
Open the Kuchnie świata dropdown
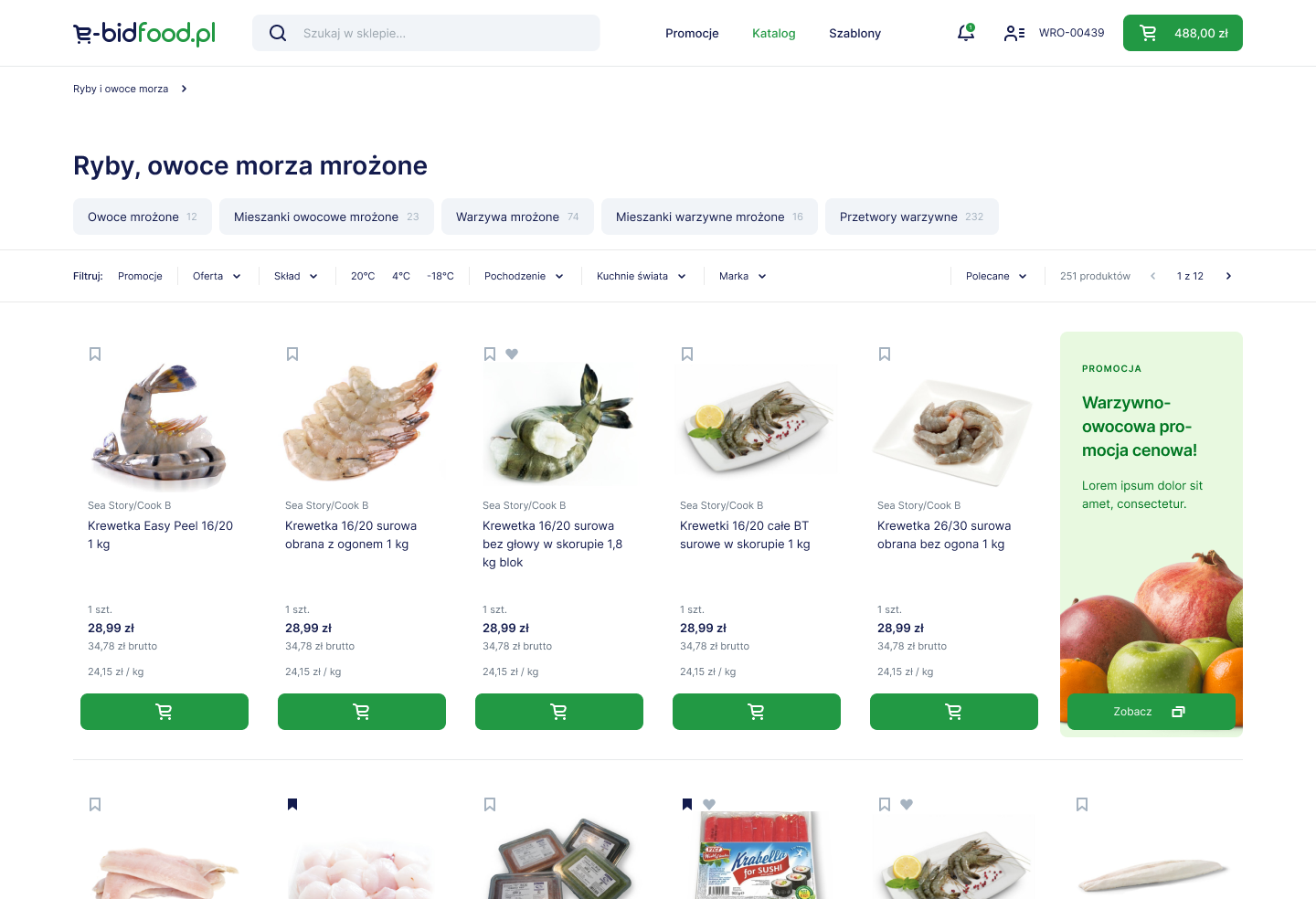pos(642,276)
